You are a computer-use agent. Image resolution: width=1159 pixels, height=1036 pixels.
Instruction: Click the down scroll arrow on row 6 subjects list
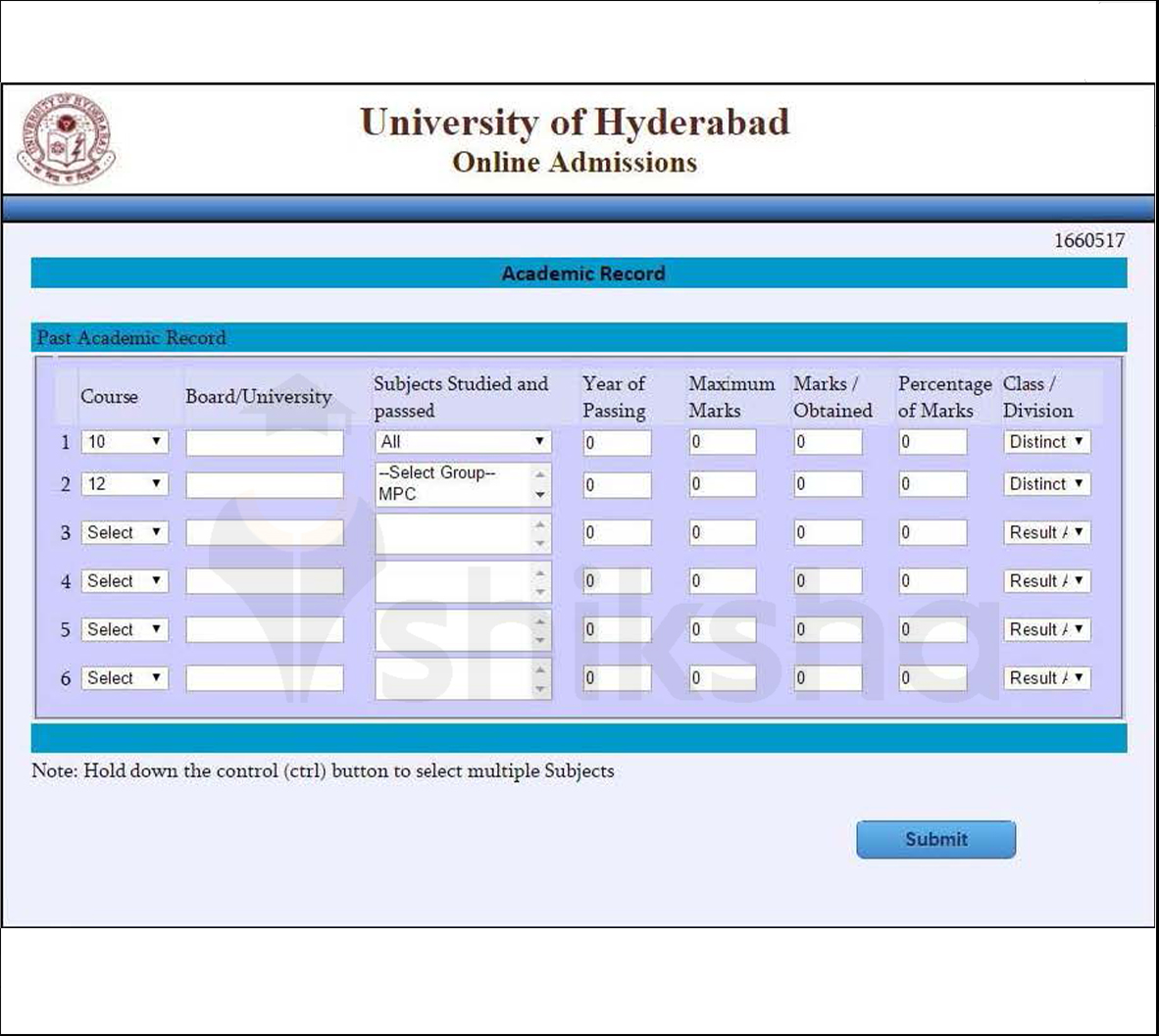(542, 690)
